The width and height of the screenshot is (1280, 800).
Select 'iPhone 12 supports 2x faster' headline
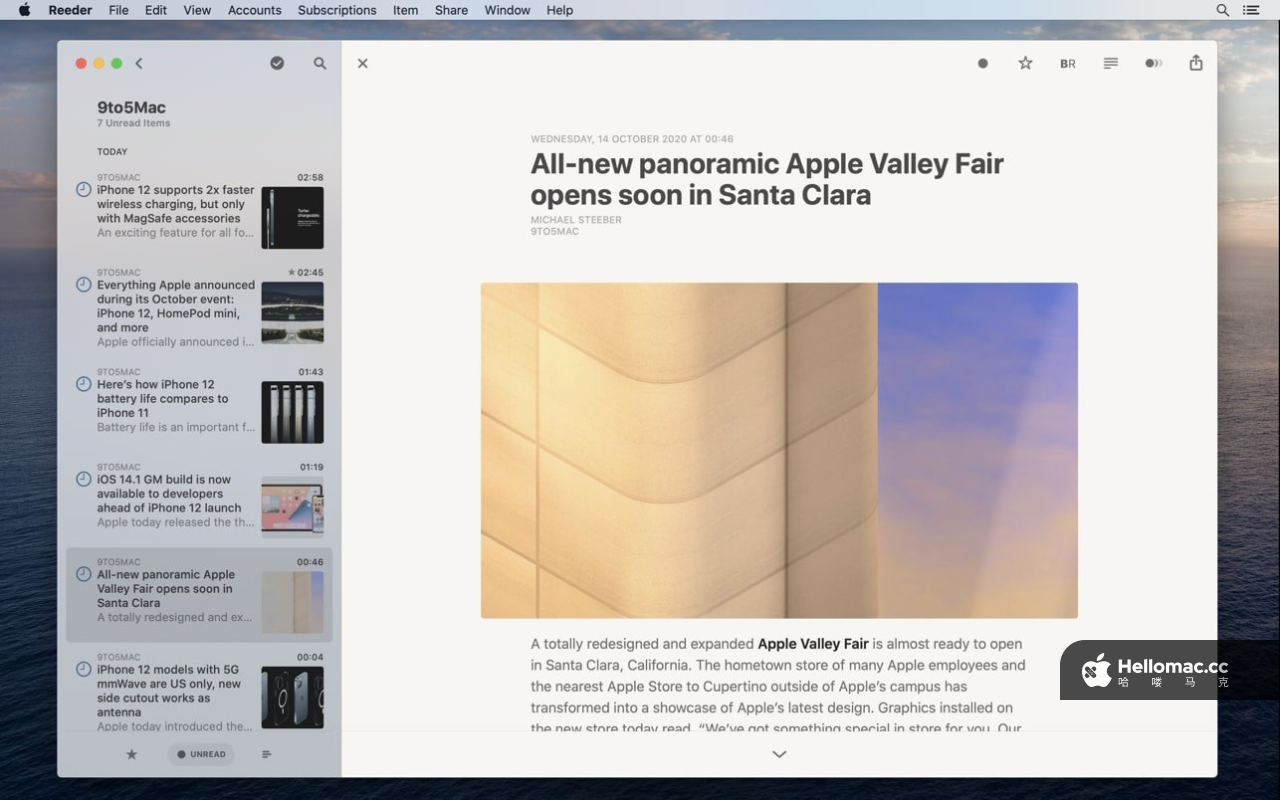click(176, 204)
